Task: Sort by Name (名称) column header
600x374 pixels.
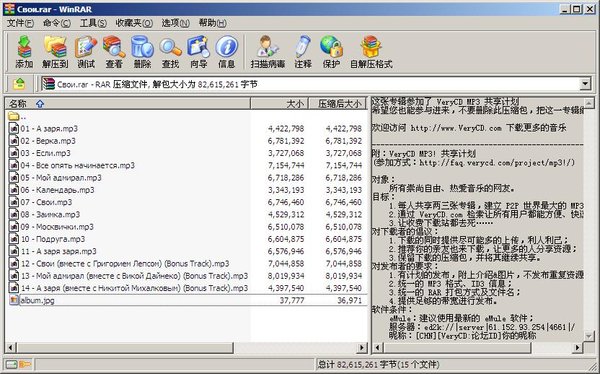Action: click(x=128, y=104)
